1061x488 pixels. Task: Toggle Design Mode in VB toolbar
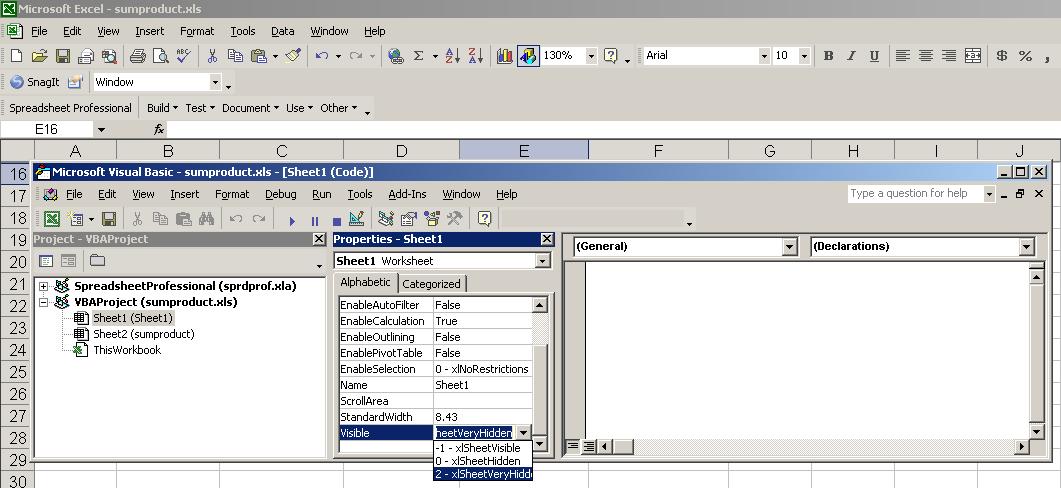(x=357, y=219)
